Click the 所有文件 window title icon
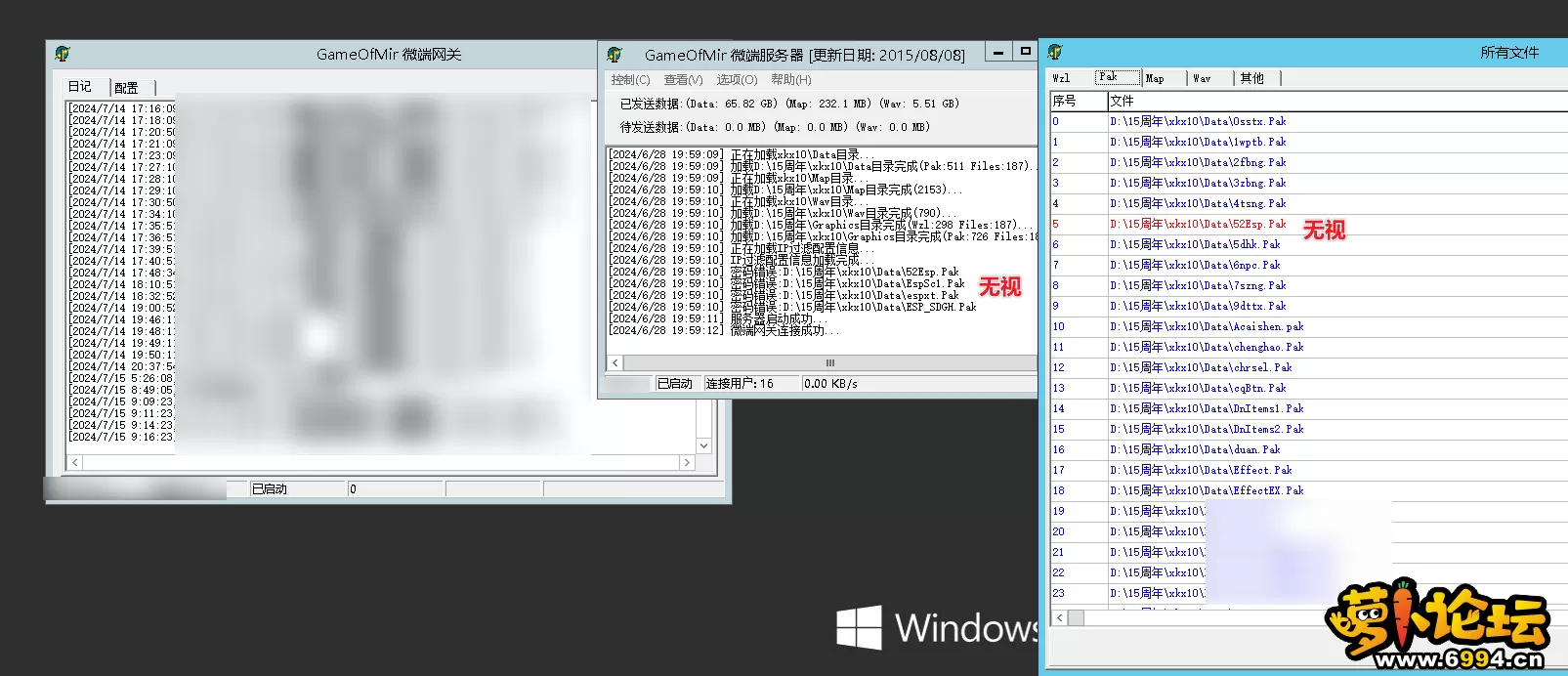Image resolution: width=1568 pixels, height=676 pixels. click(1055, 52)
